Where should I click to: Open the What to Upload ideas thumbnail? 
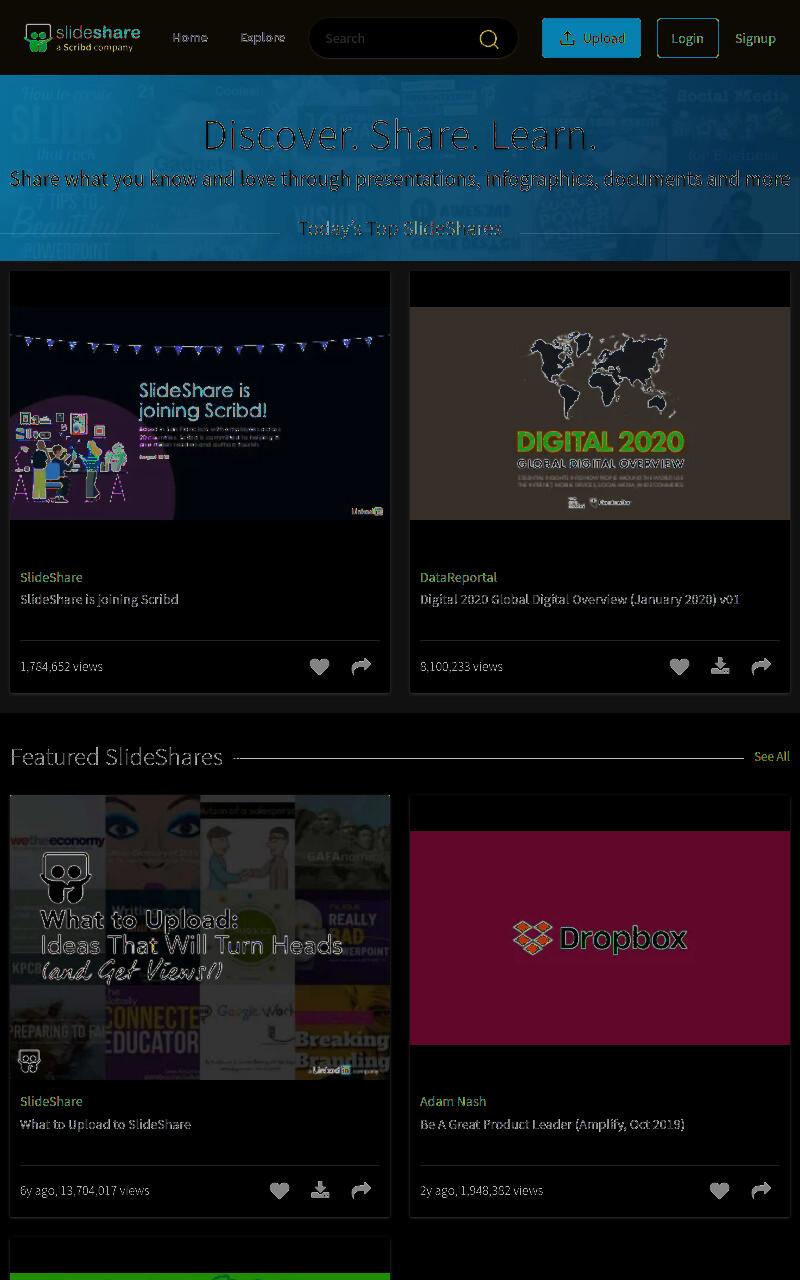pyautogui.click(x=200, y=937)
